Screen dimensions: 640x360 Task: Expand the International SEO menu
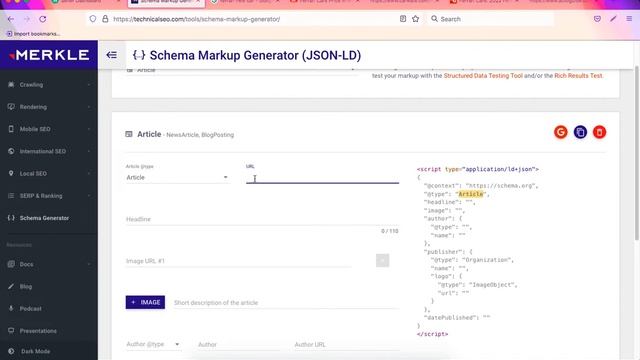click(49, 151)
